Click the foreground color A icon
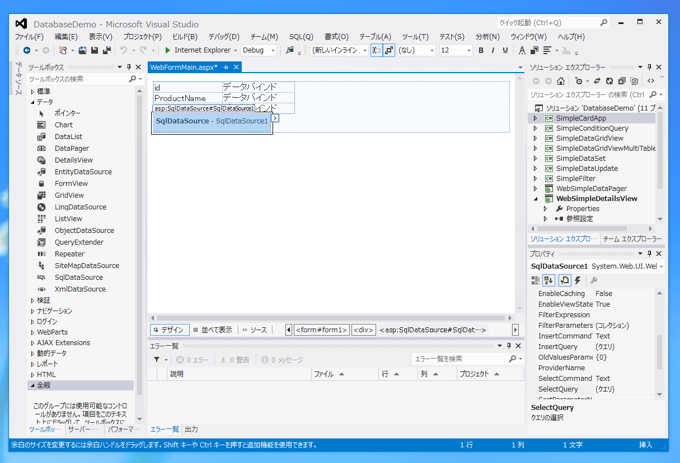 pyautogui.click(x=522, y=50)
